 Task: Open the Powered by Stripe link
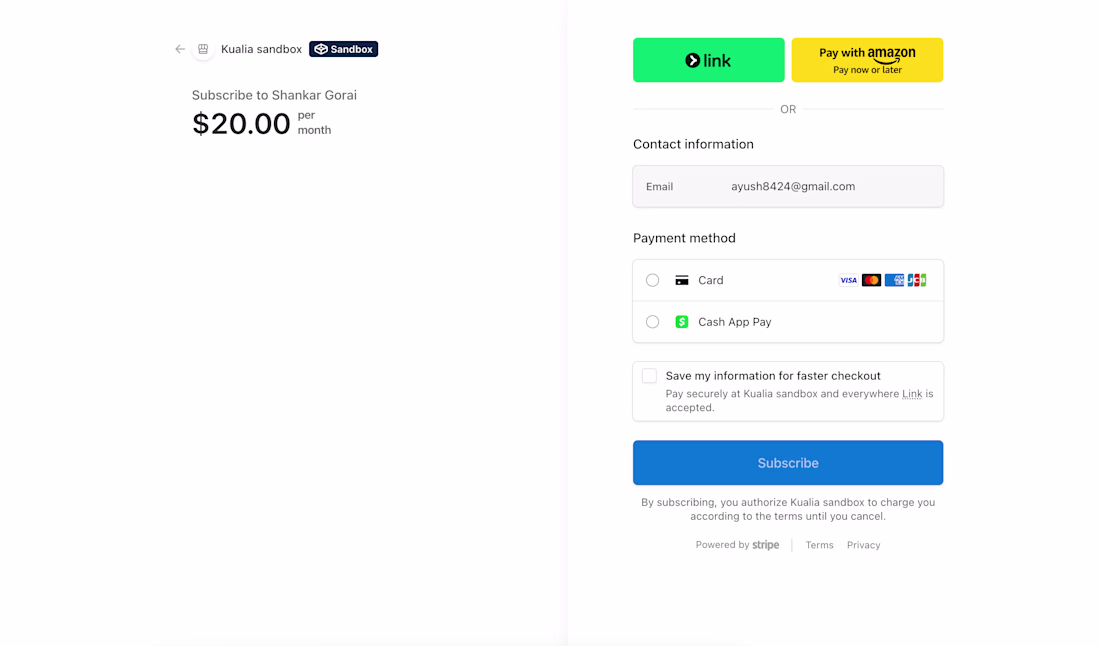point(737,545)
